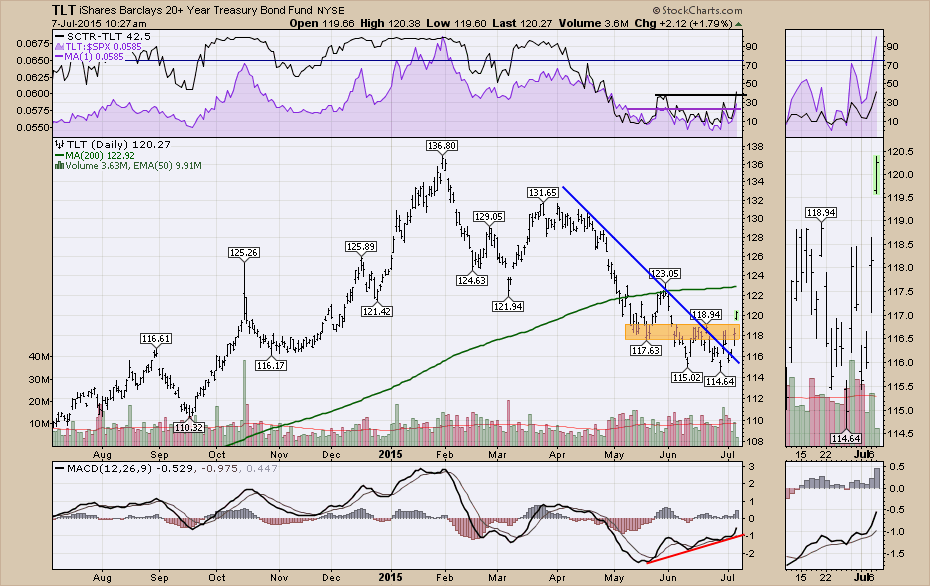The width and height of the screenshot is (930, 586).
Task: Click the 116.17 price label
Action: point(271,365)
